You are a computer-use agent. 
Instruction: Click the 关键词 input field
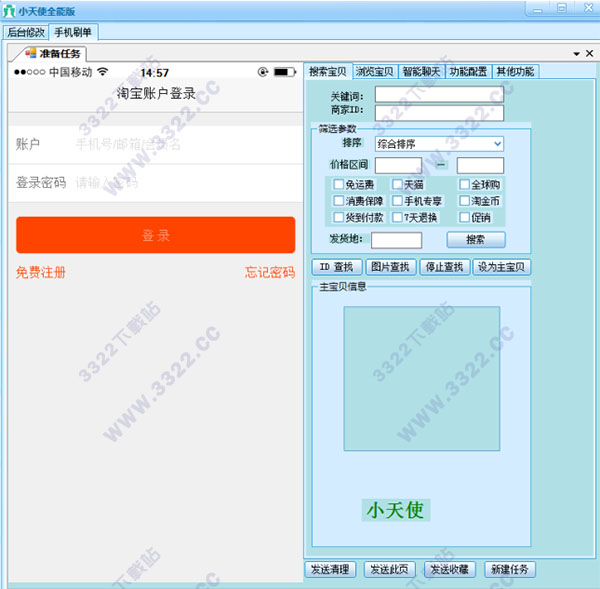tap(439, 94)
